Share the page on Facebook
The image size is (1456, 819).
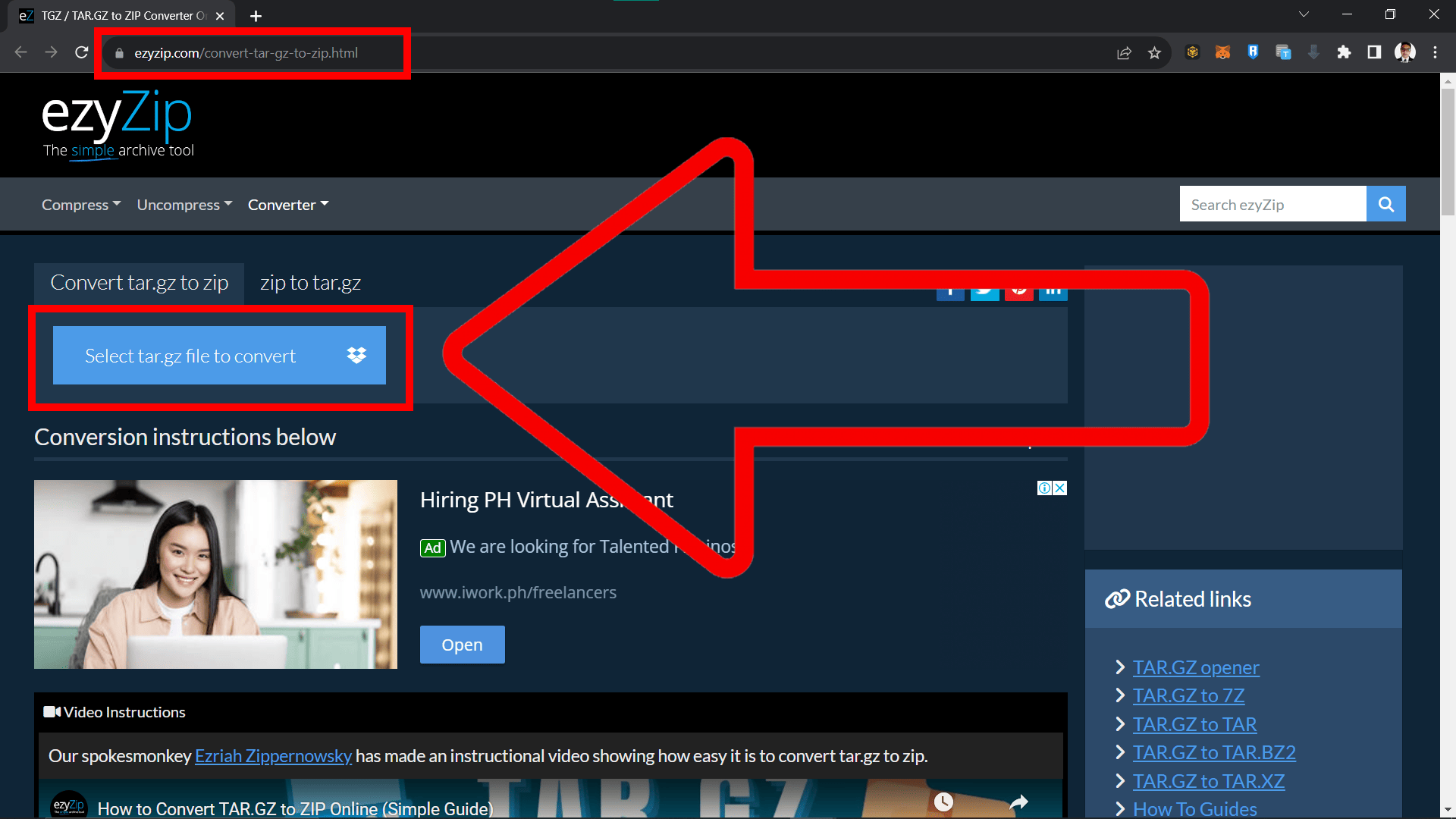[950, 289]
